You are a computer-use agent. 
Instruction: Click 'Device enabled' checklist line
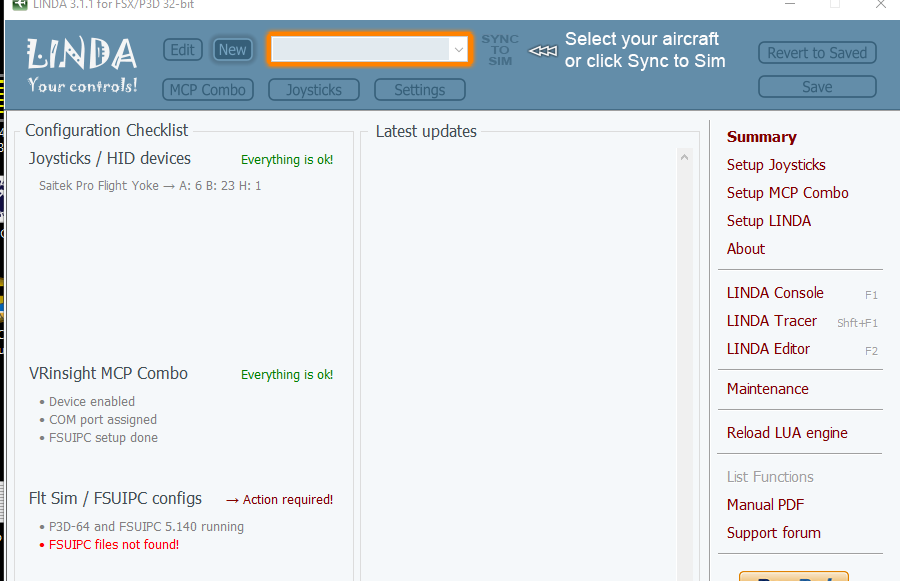[x=92, y=401]
